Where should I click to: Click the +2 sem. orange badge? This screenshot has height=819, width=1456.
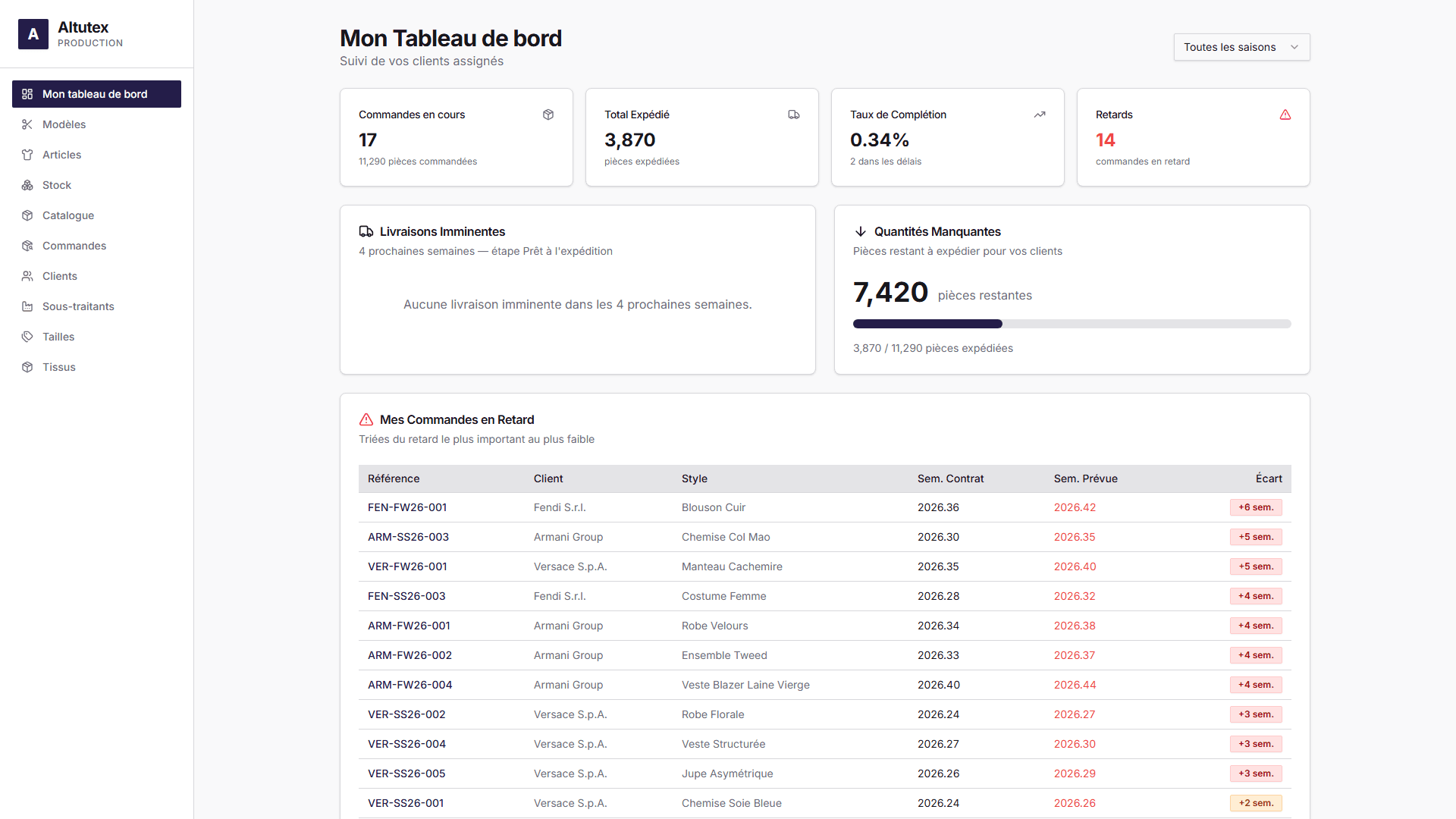tap(1256, 803)
